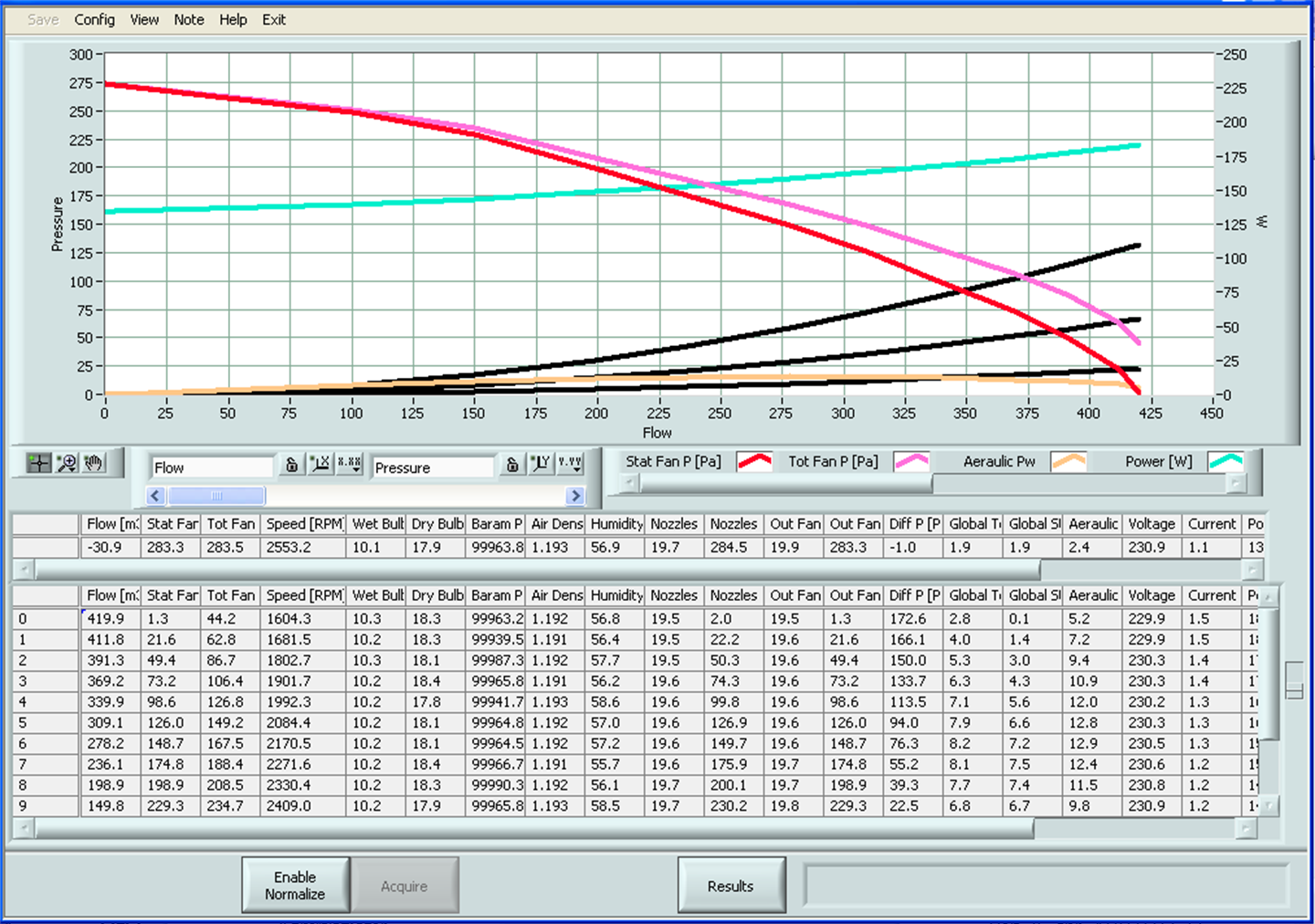This screenshot has height=924, width=1315.
Task: Click the Results button
Action: (x=731, y=886)
